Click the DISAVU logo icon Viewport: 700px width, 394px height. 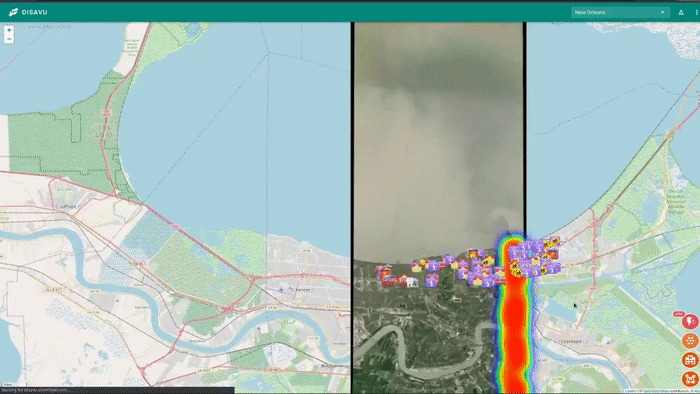coord(13,12)
